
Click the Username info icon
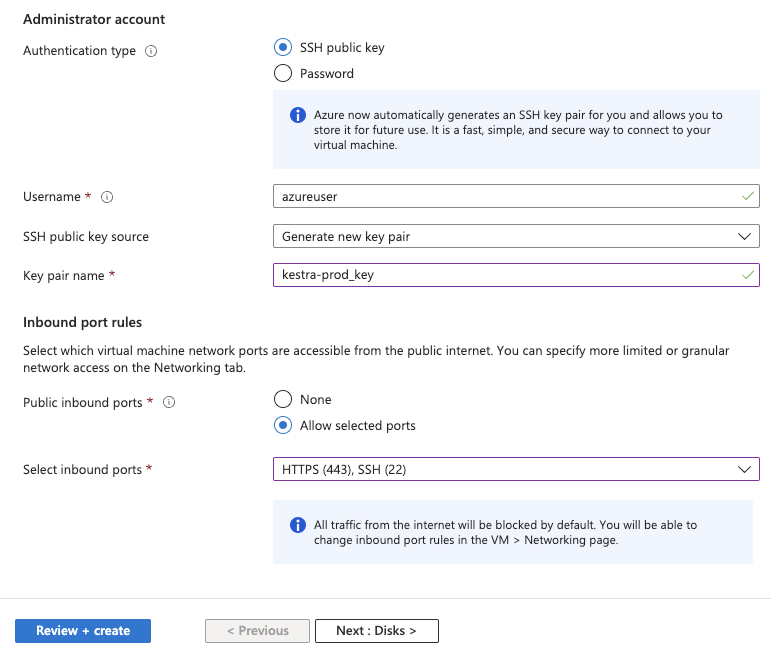pos(107,197)
